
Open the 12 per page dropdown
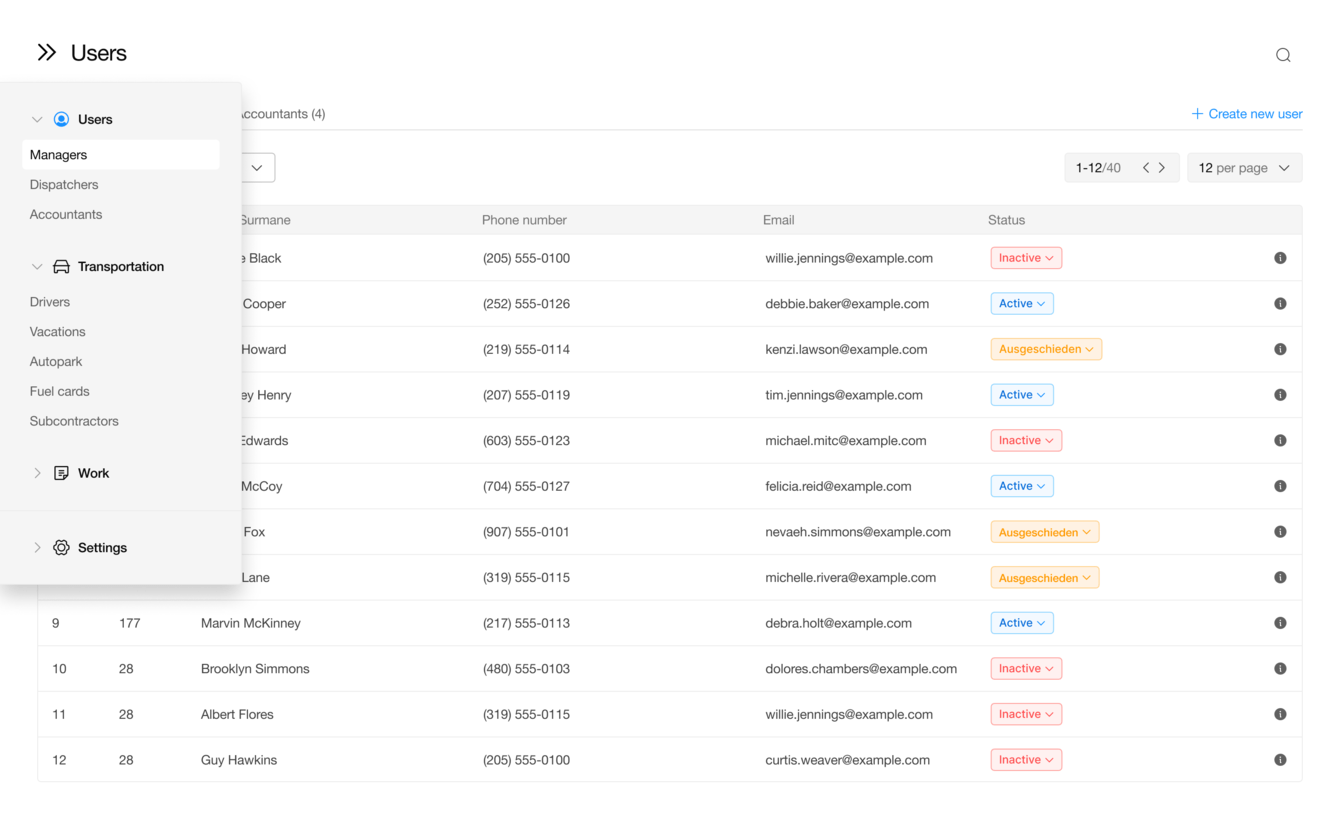(x=1244, y=168)
